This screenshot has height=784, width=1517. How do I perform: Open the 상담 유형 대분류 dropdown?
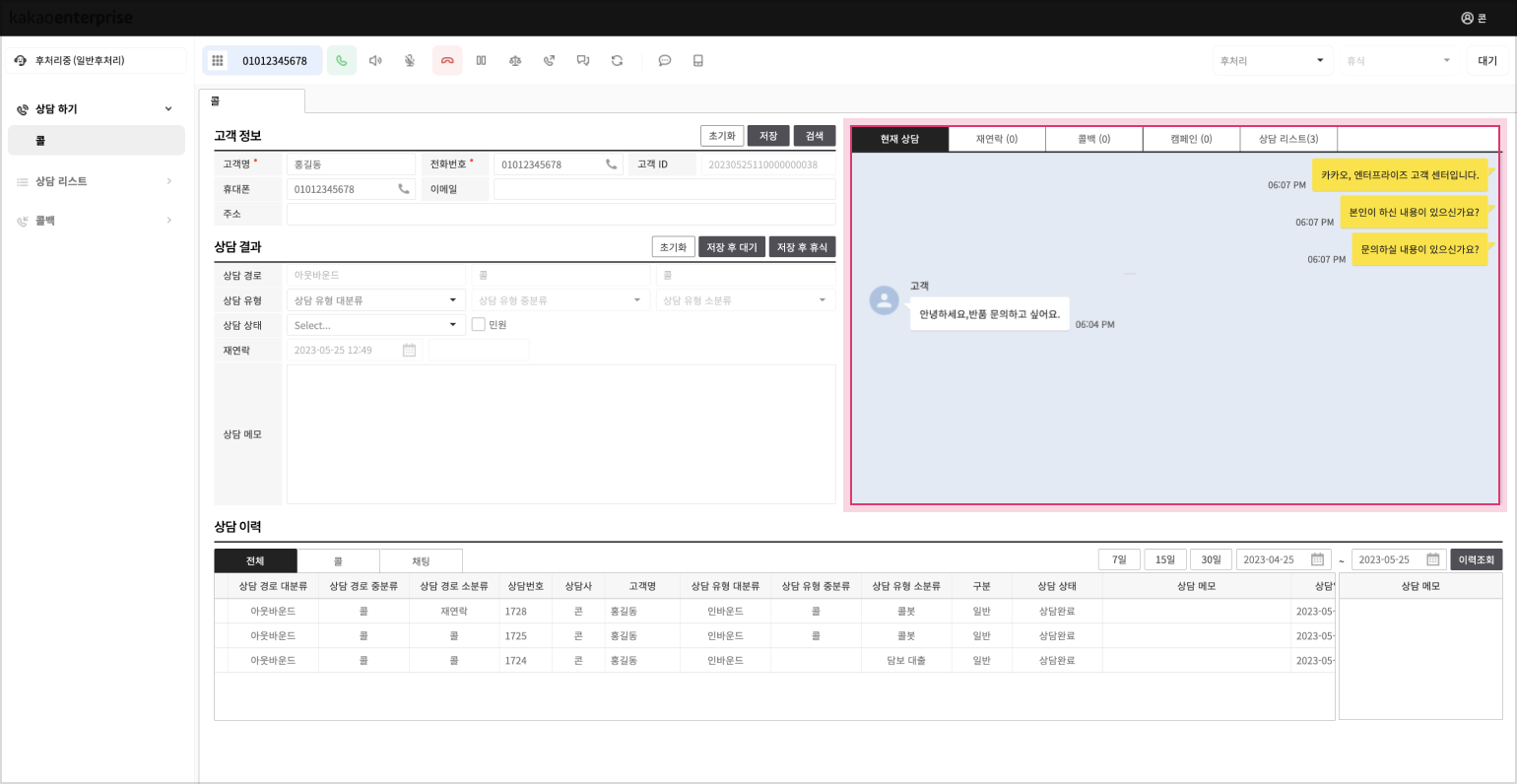pyautogui.click(x=375, y=300)
